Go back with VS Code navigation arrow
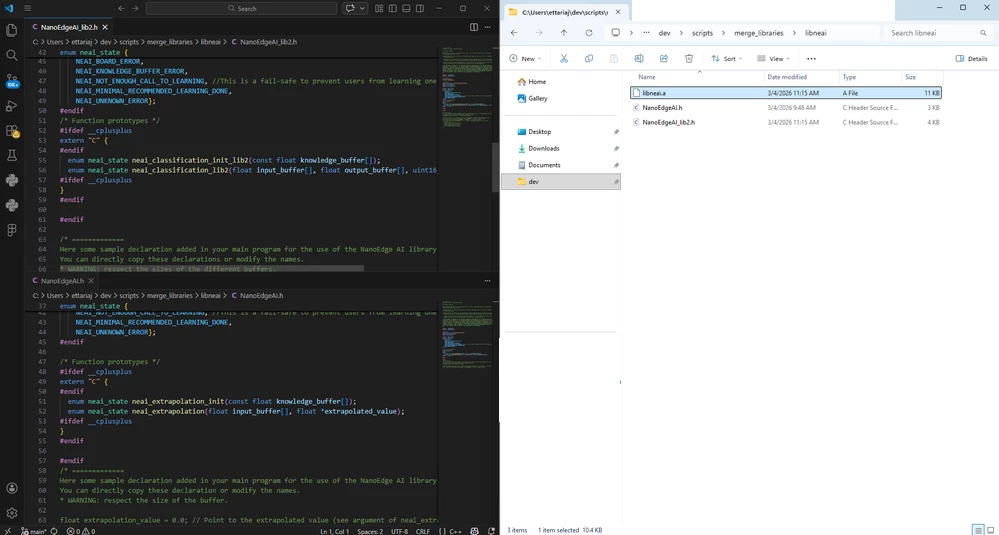Image resolution: width=999 pixels, height=535 pixels. coord(121,8)
